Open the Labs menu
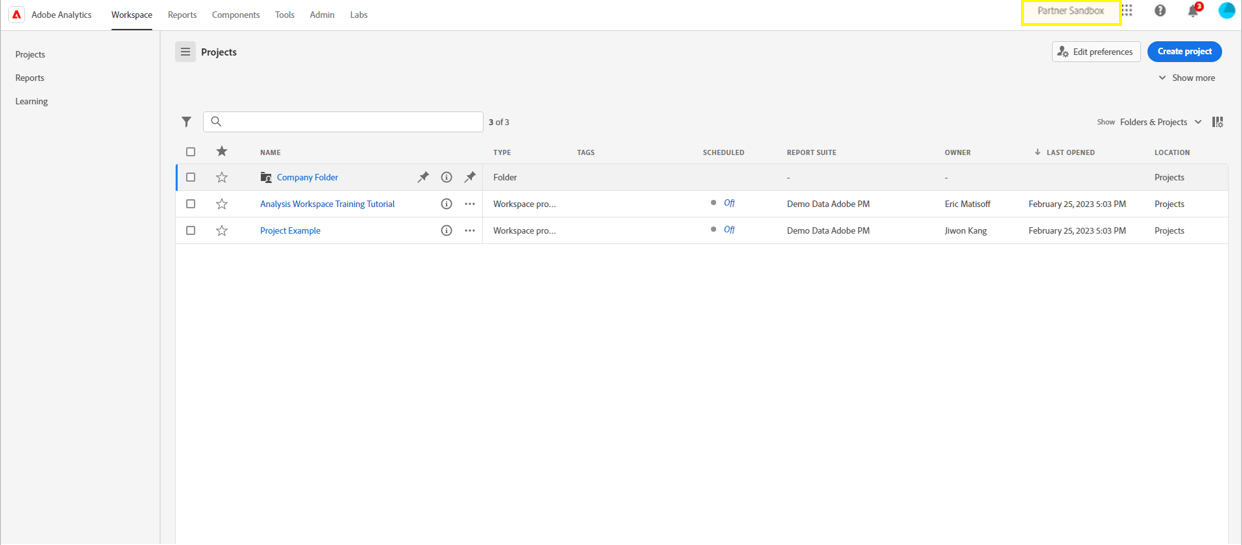Image resolution: width=1242 pixels, height=545 pixels. pos(359,15)
